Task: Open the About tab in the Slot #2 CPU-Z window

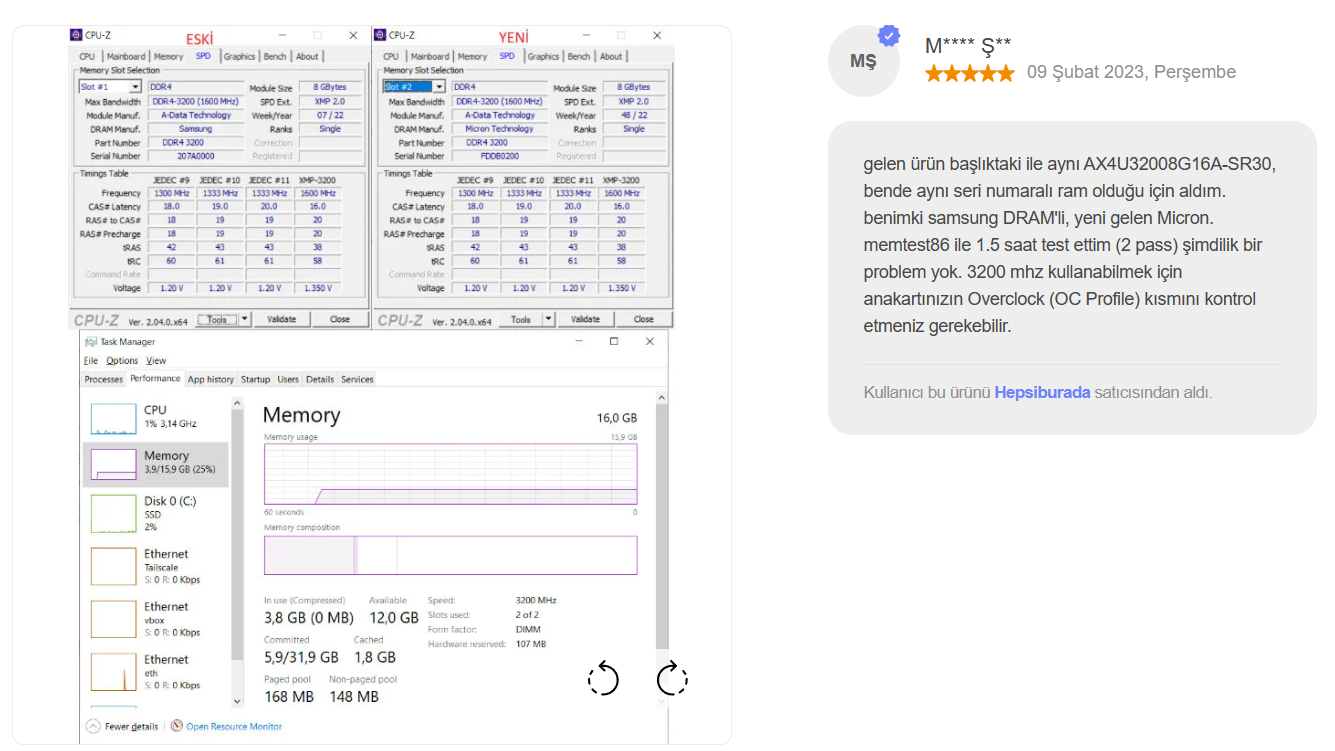Action: (611, 57)
